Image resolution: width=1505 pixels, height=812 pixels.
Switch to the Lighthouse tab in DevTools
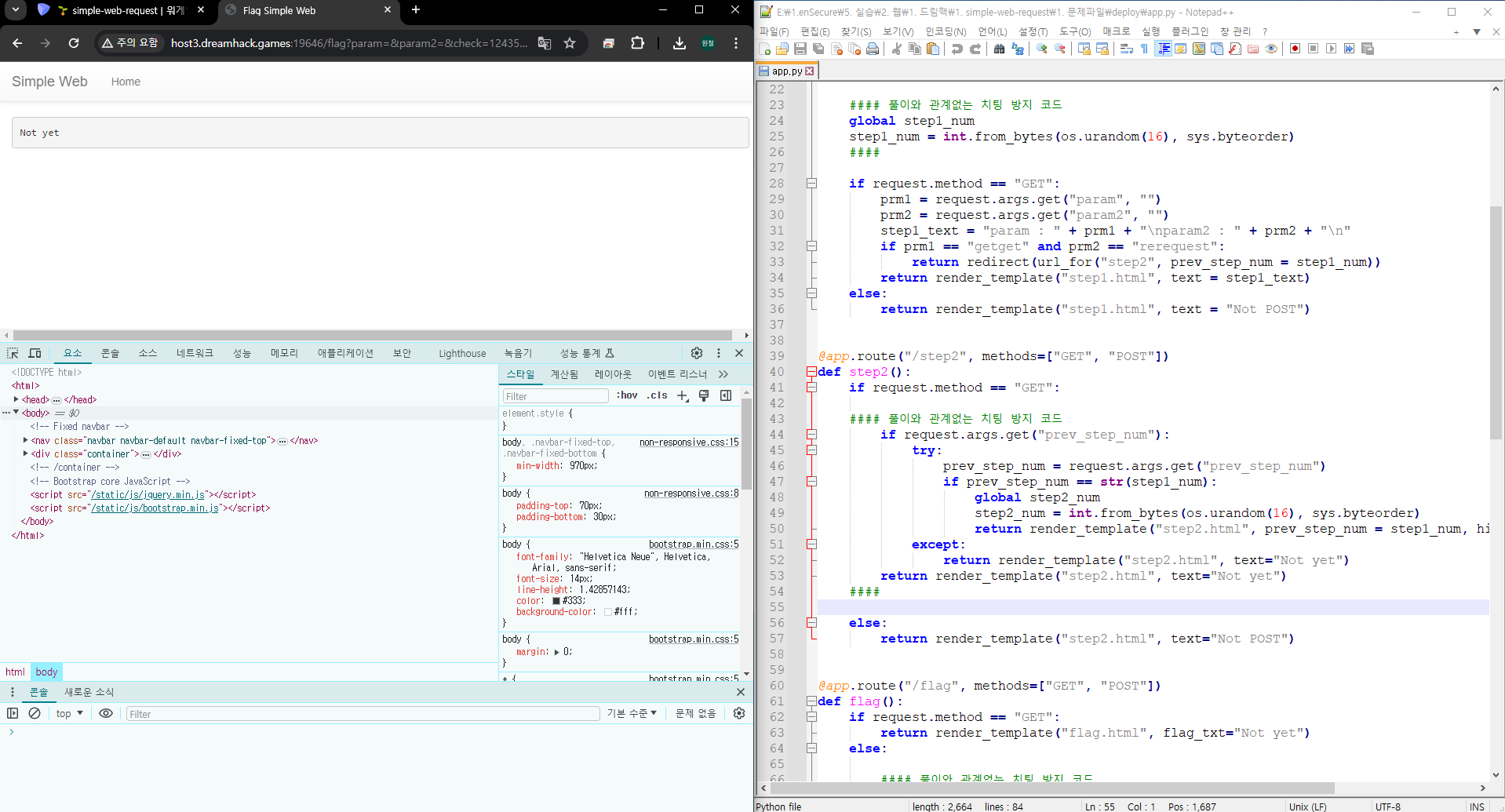tap(462, 354)
